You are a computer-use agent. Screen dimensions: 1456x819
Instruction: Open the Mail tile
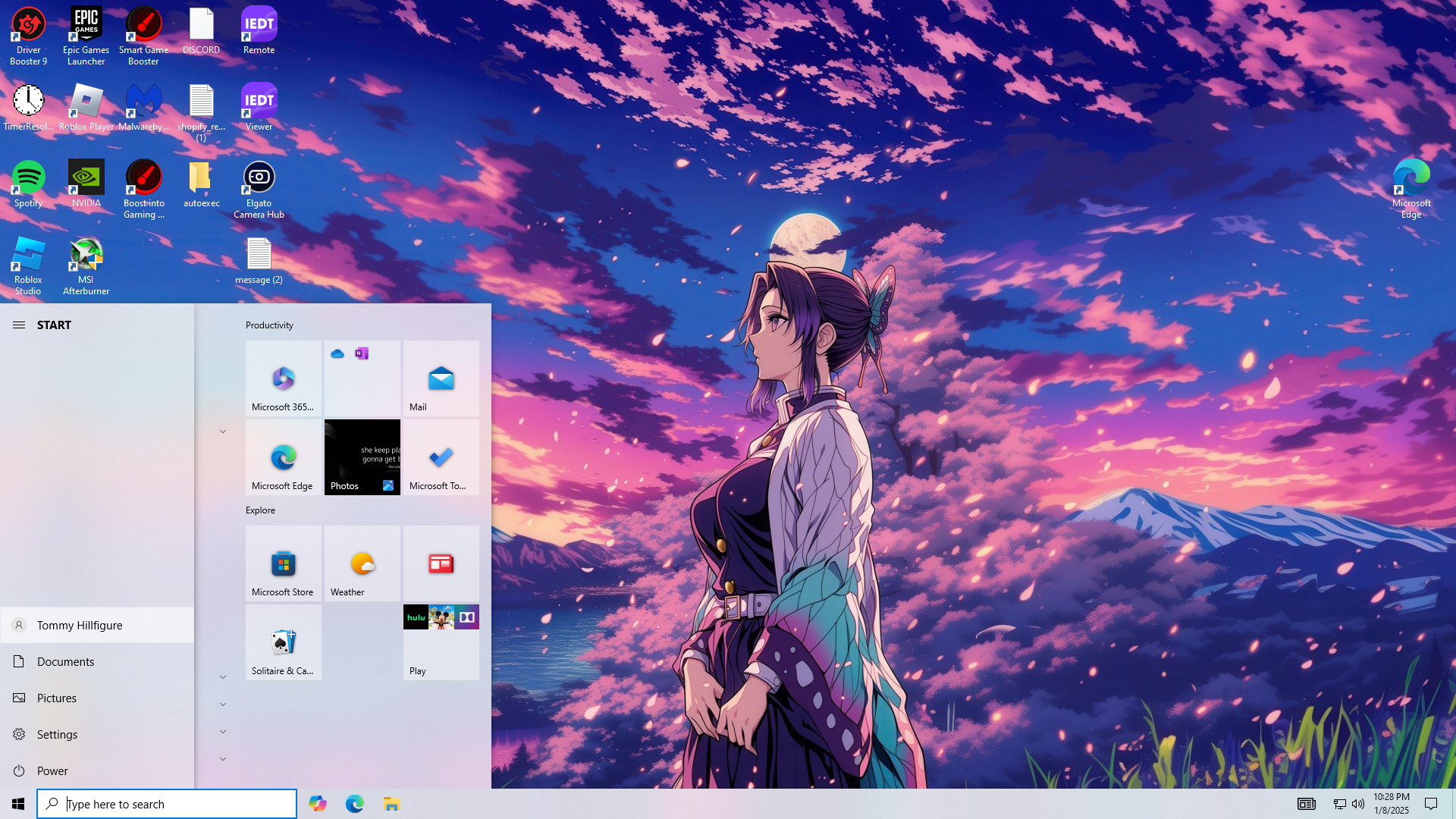pyautogui.click(x=441, y=378)
